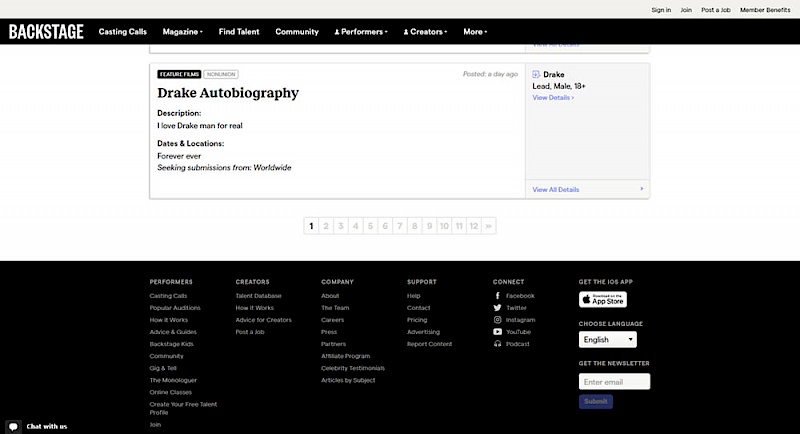Open the More navigation dropdown
Image resolution: width=800 pixels, height=434 pixels.
(475, 32)
